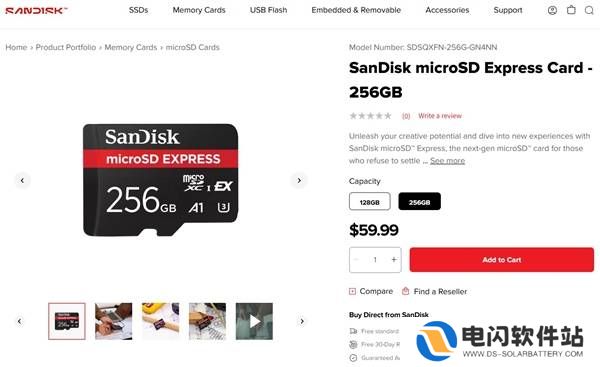
Task: Click the Write a review link
Action: click(x=440, y=116)
